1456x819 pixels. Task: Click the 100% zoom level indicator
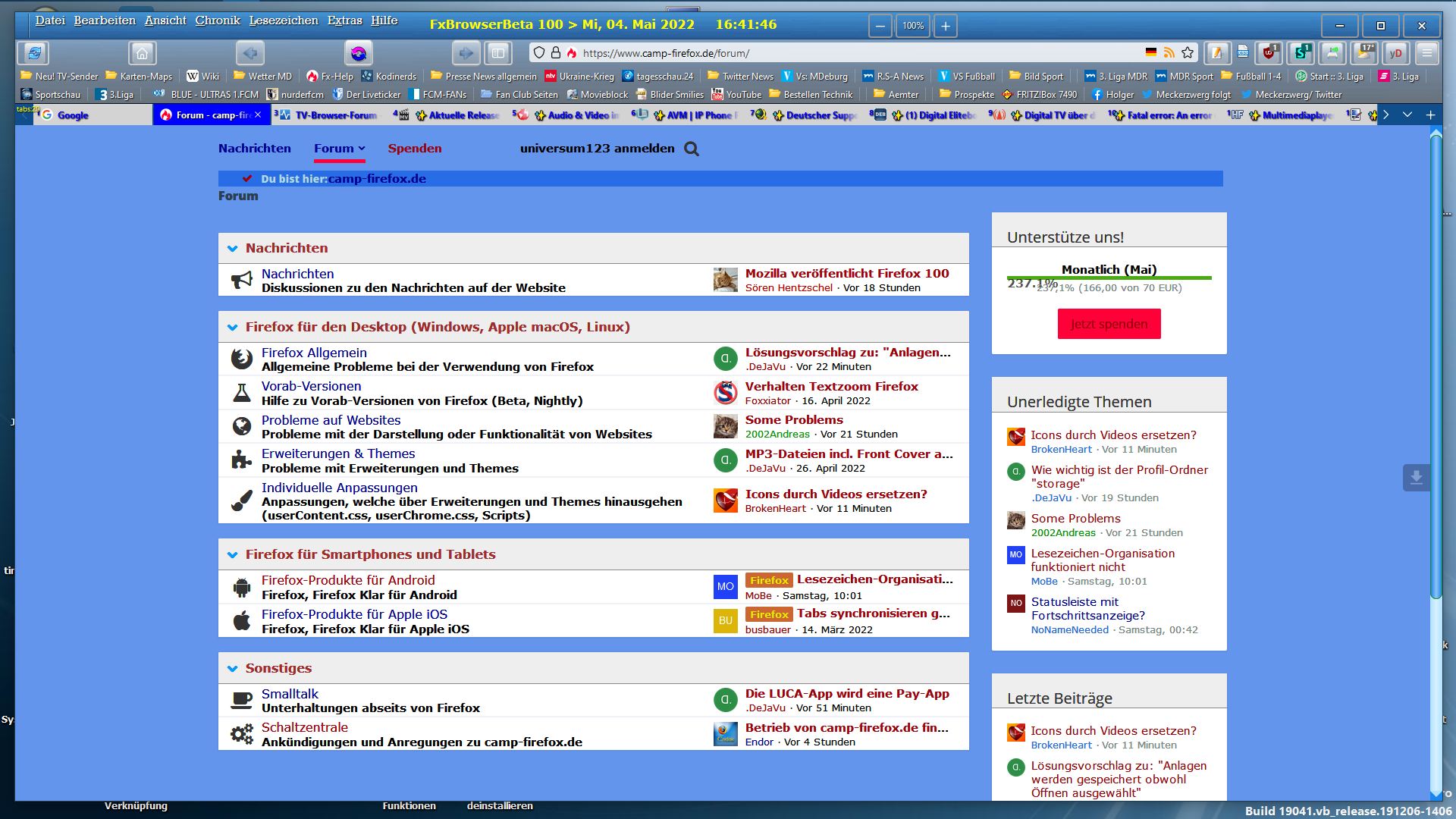pyautogui.click(x=913, y=26)
